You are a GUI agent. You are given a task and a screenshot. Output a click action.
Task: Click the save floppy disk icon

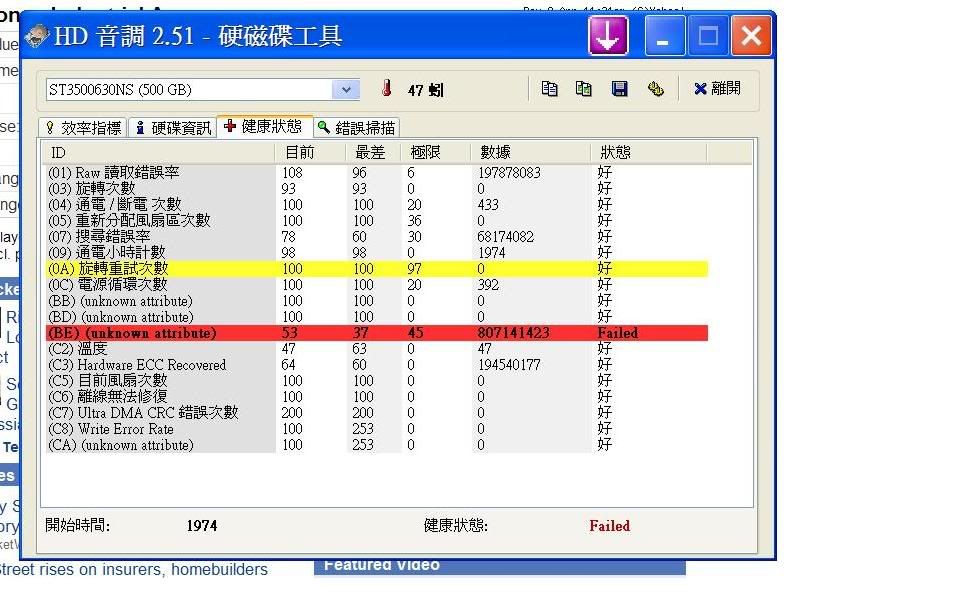(x=620, y=89)
